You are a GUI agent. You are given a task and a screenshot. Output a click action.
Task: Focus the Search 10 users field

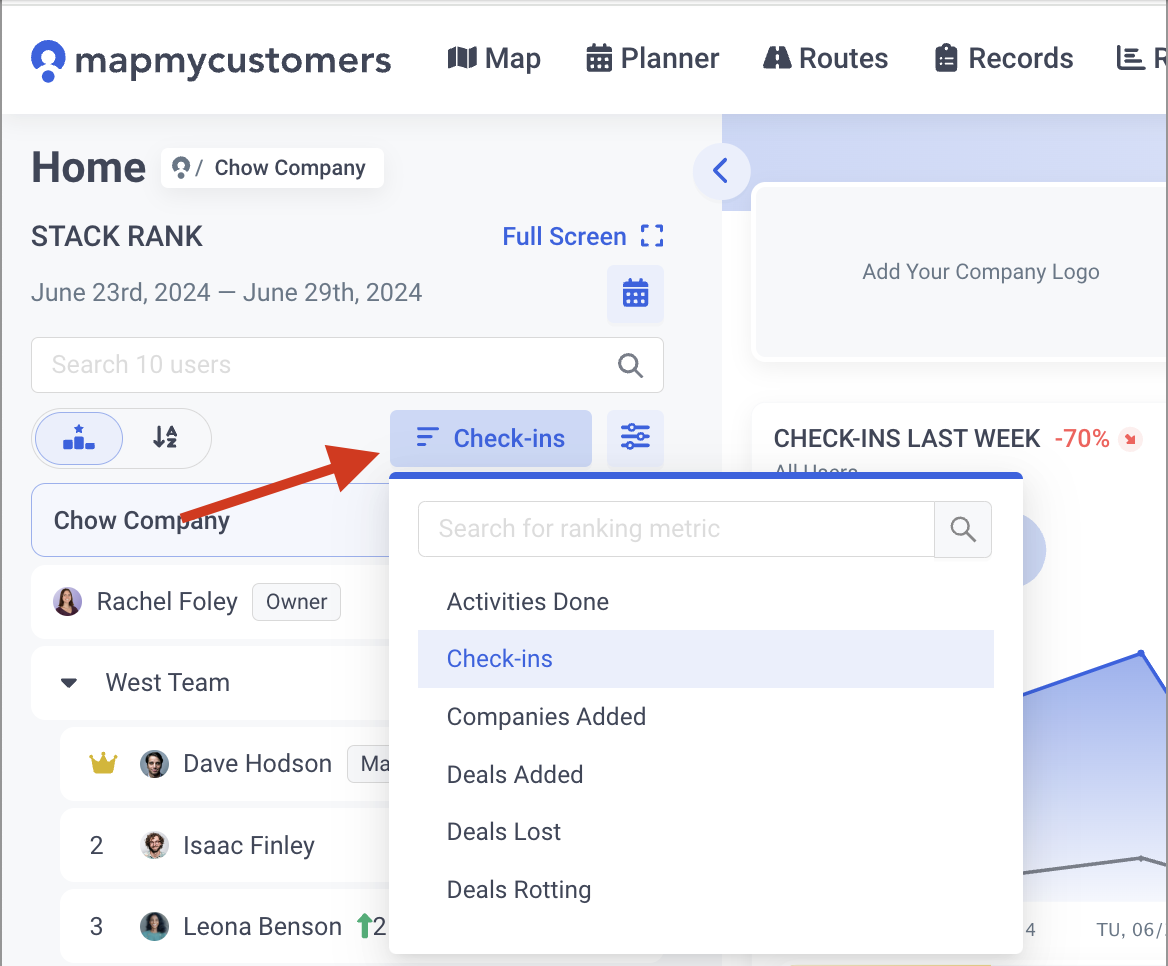tap(347, 365)
